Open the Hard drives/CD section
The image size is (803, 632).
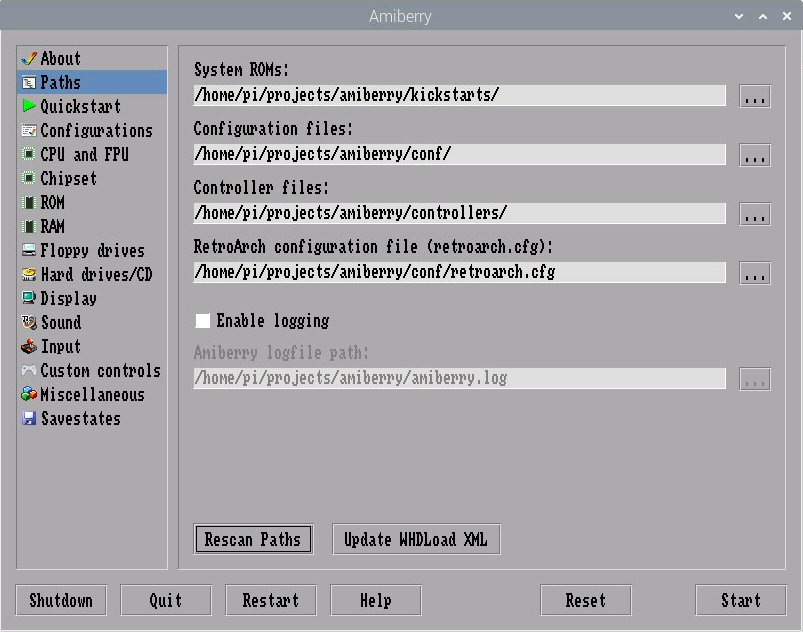pos(95,275)
